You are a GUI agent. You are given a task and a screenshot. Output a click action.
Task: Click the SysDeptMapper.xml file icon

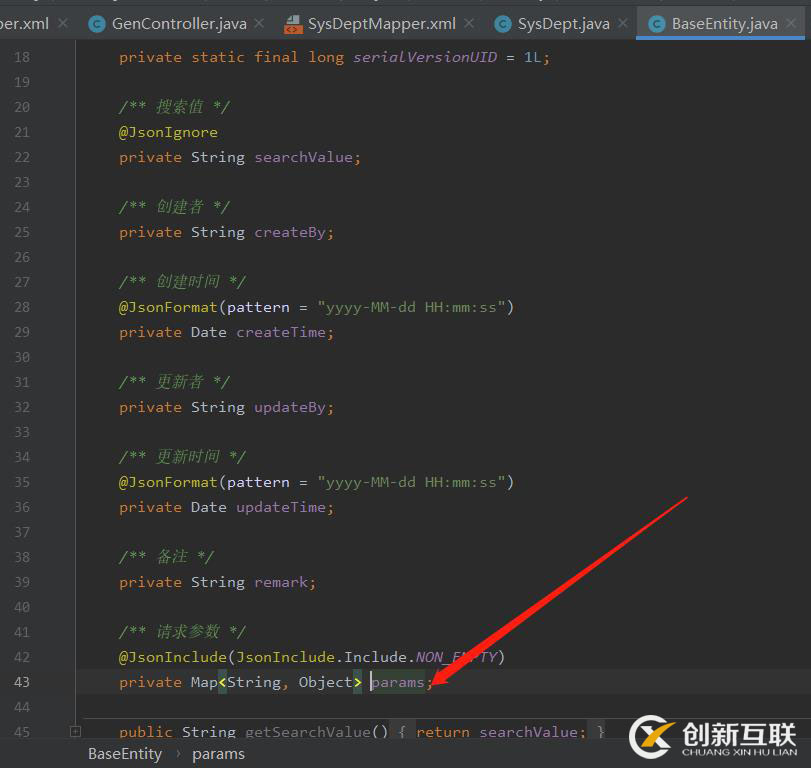[x=293, y=23]
